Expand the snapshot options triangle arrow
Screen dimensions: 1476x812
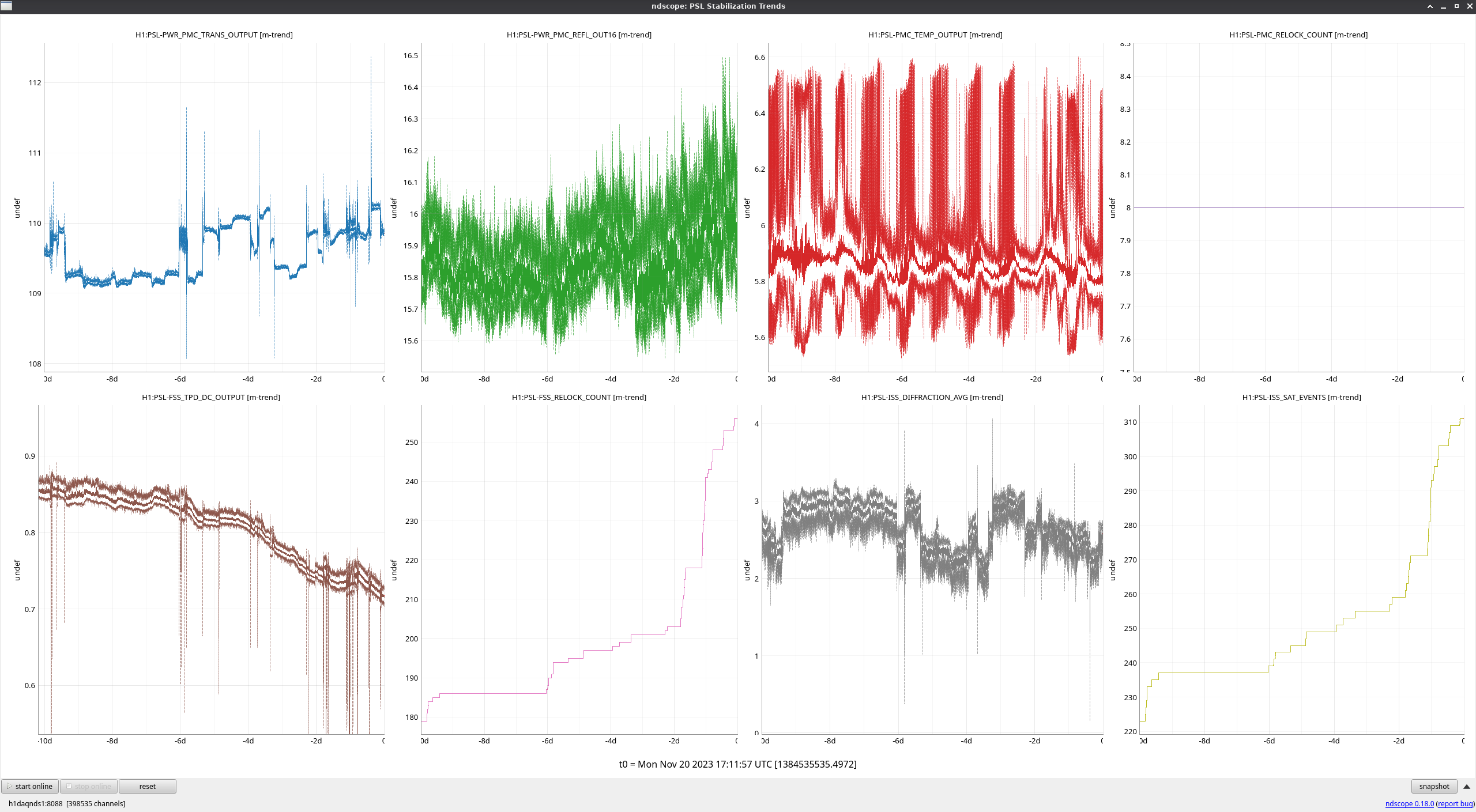[1467, 786]
